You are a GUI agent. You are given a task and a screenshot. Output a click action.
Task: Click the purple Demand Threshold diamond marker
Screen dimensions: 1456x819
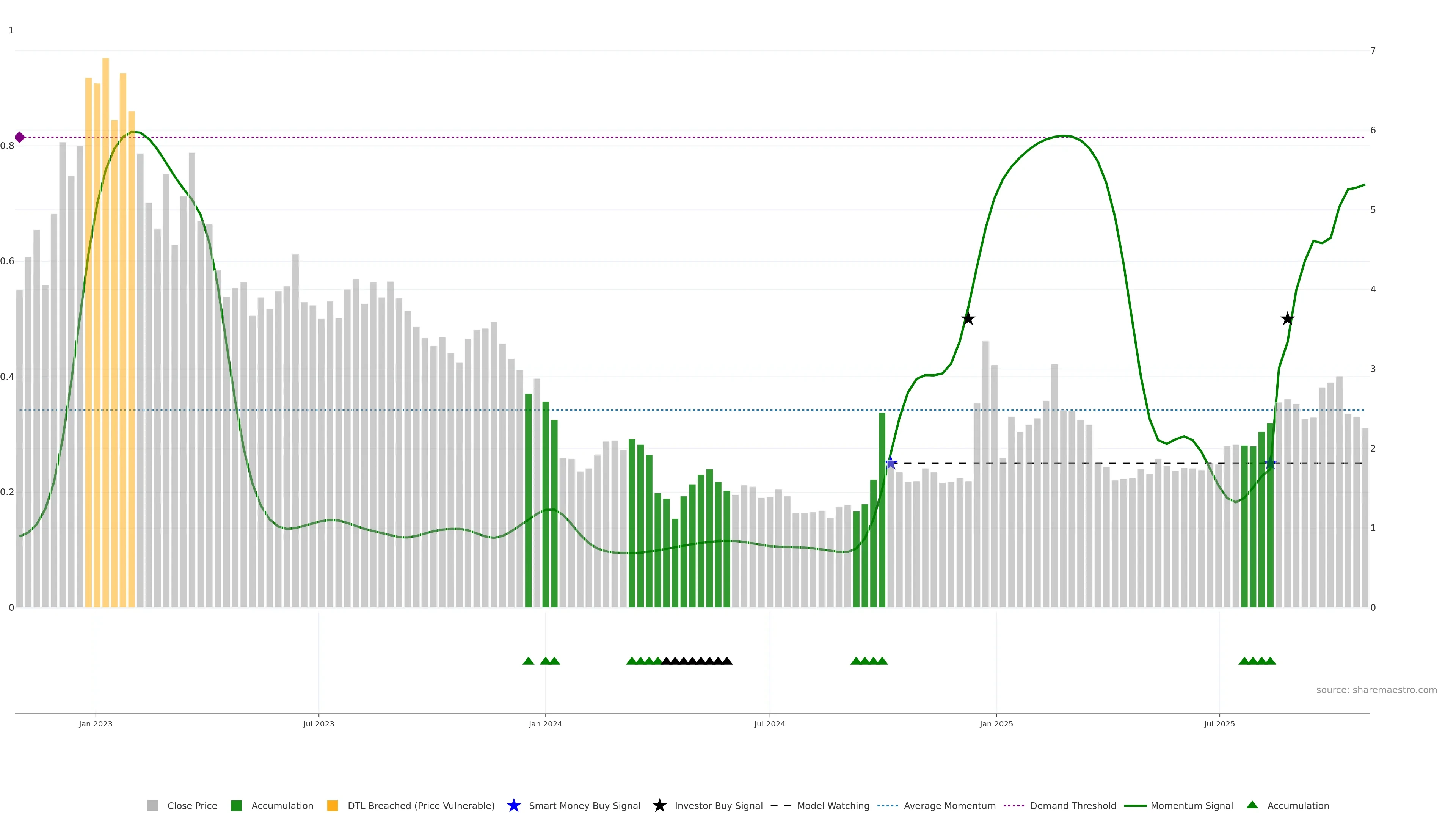pos(20,137)
